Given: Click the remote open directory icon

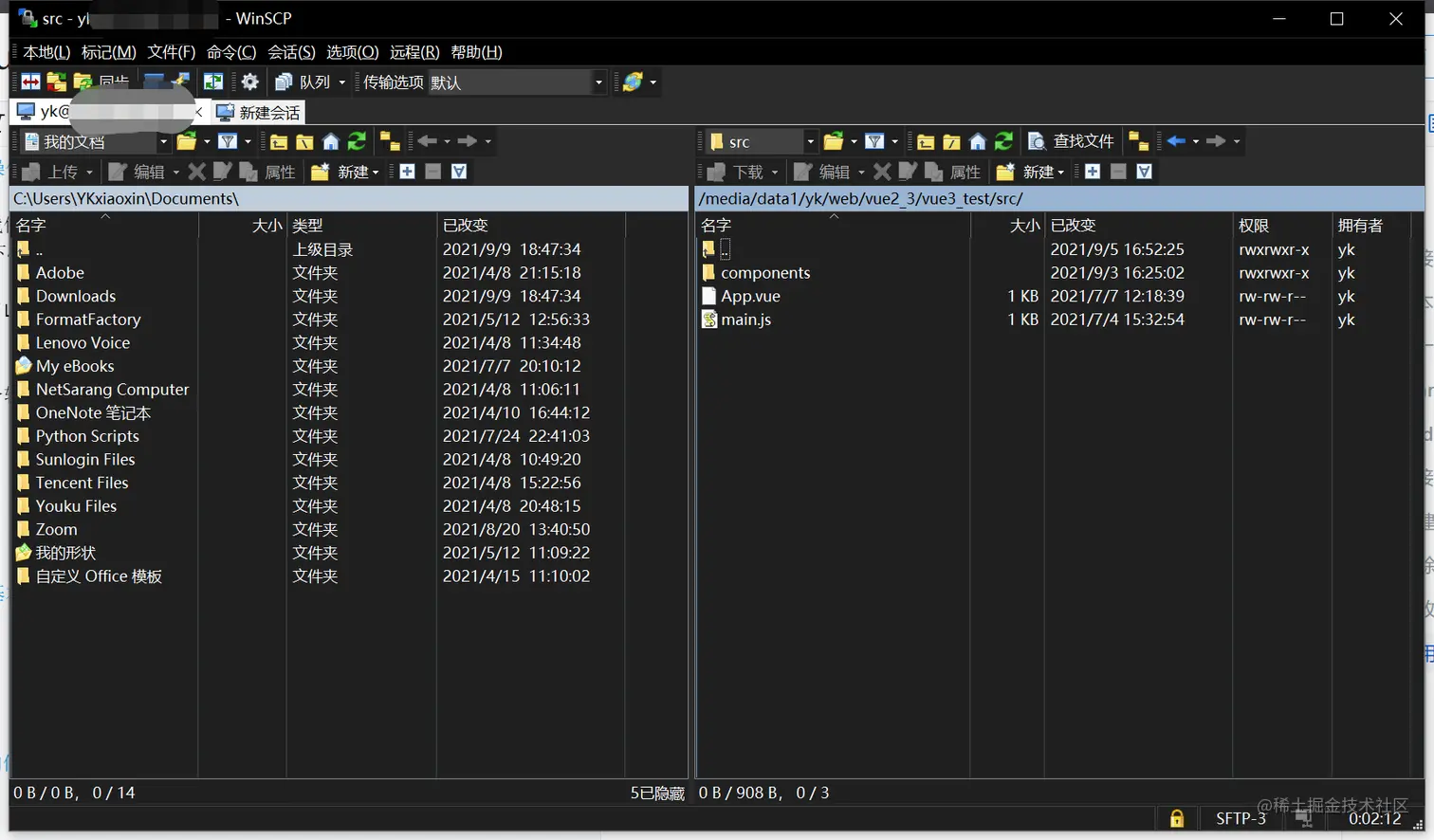Looking at the screenshot, I should click(x=834, y=141).
